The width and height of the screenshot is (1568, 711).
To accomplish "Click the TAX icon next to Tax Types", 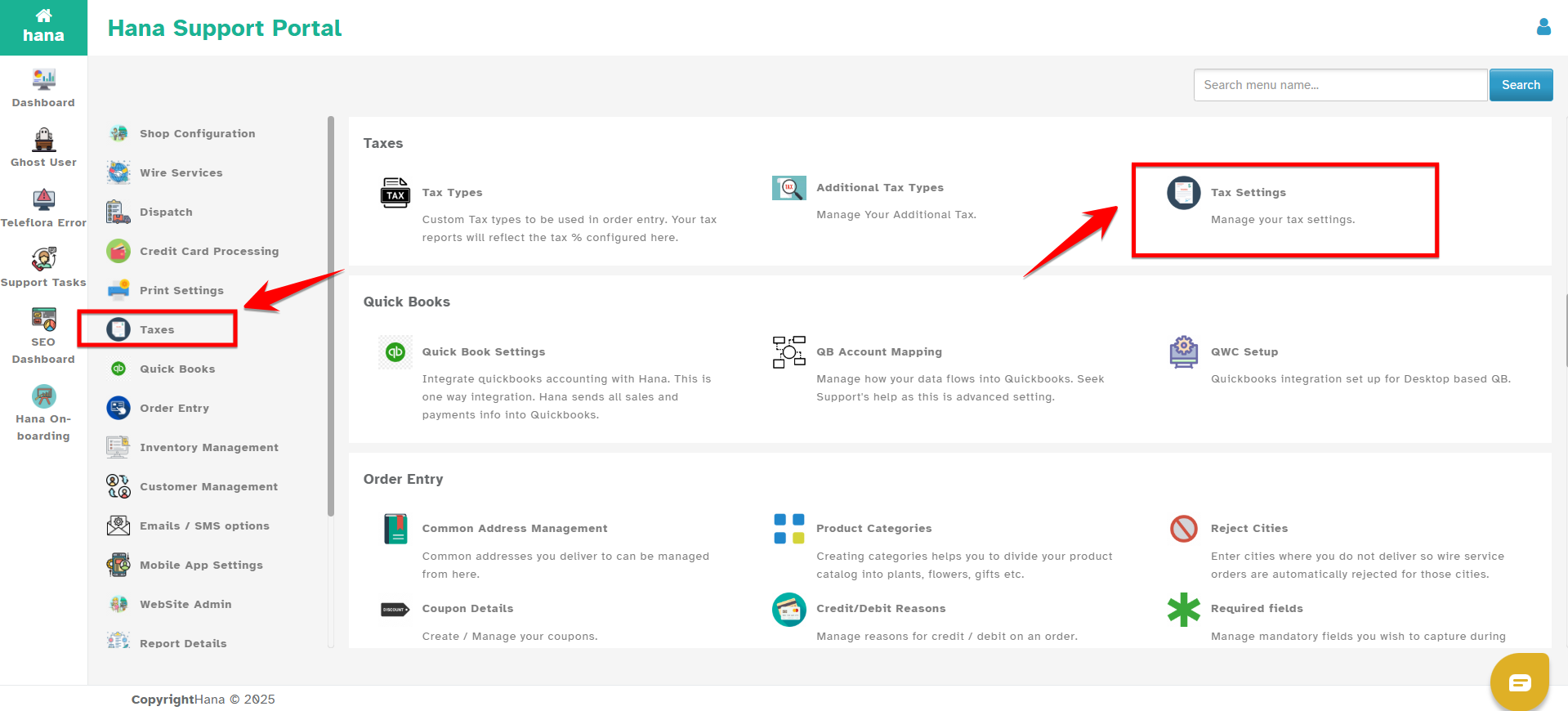I will click(x=395, y=193).
